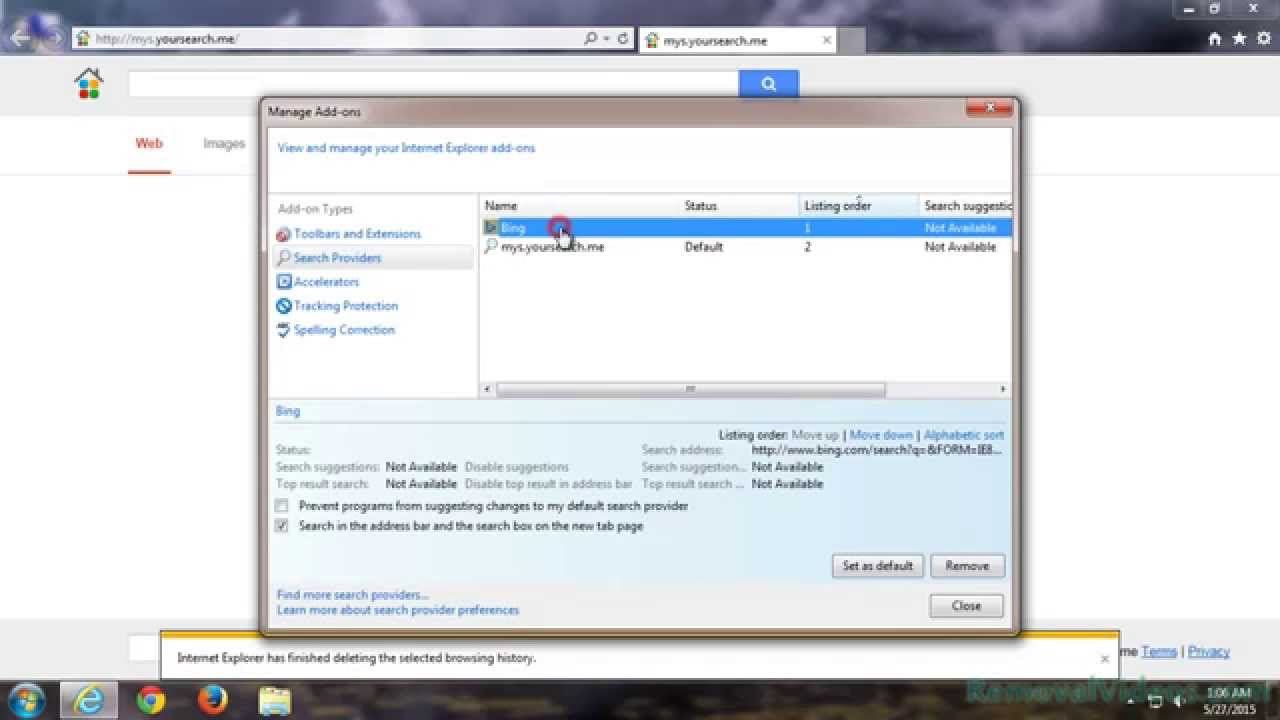Click Disable suggestions link
This screenshot has width=1280, height=720.
[x=517, y=467]
